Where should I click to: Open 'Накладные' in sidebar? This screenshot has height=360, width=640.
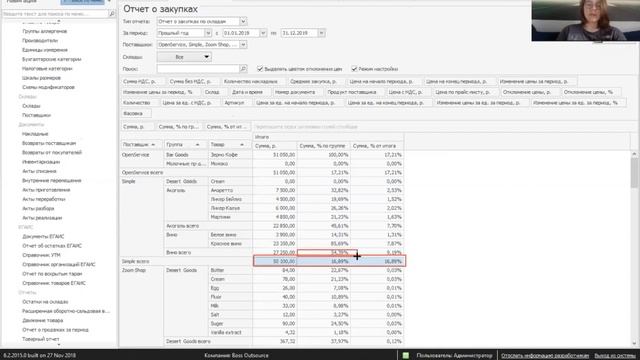click(x=35, y=134)
